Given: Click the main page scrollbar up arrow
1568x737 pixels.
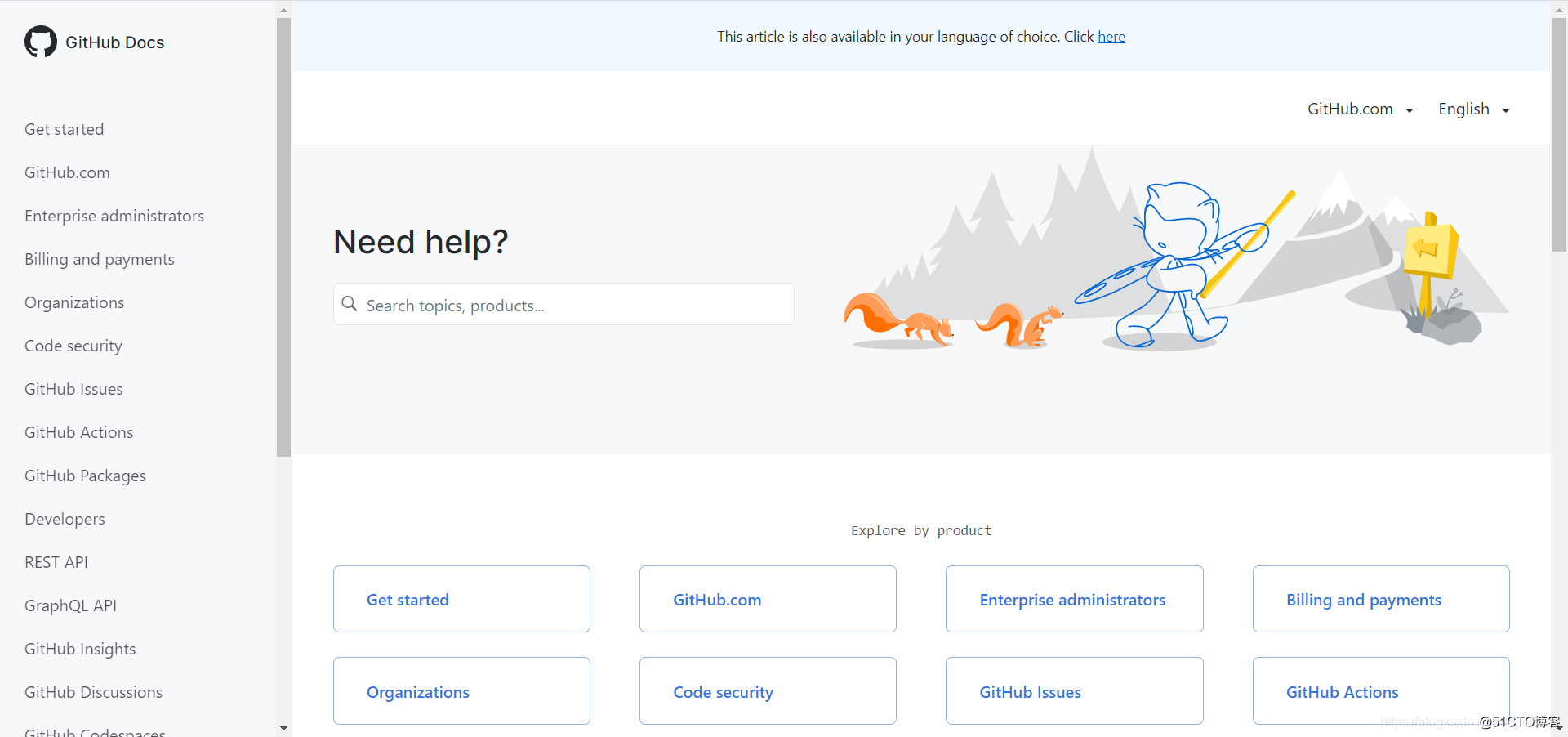Looking at the screenshot, I should tap(1559, 9).
